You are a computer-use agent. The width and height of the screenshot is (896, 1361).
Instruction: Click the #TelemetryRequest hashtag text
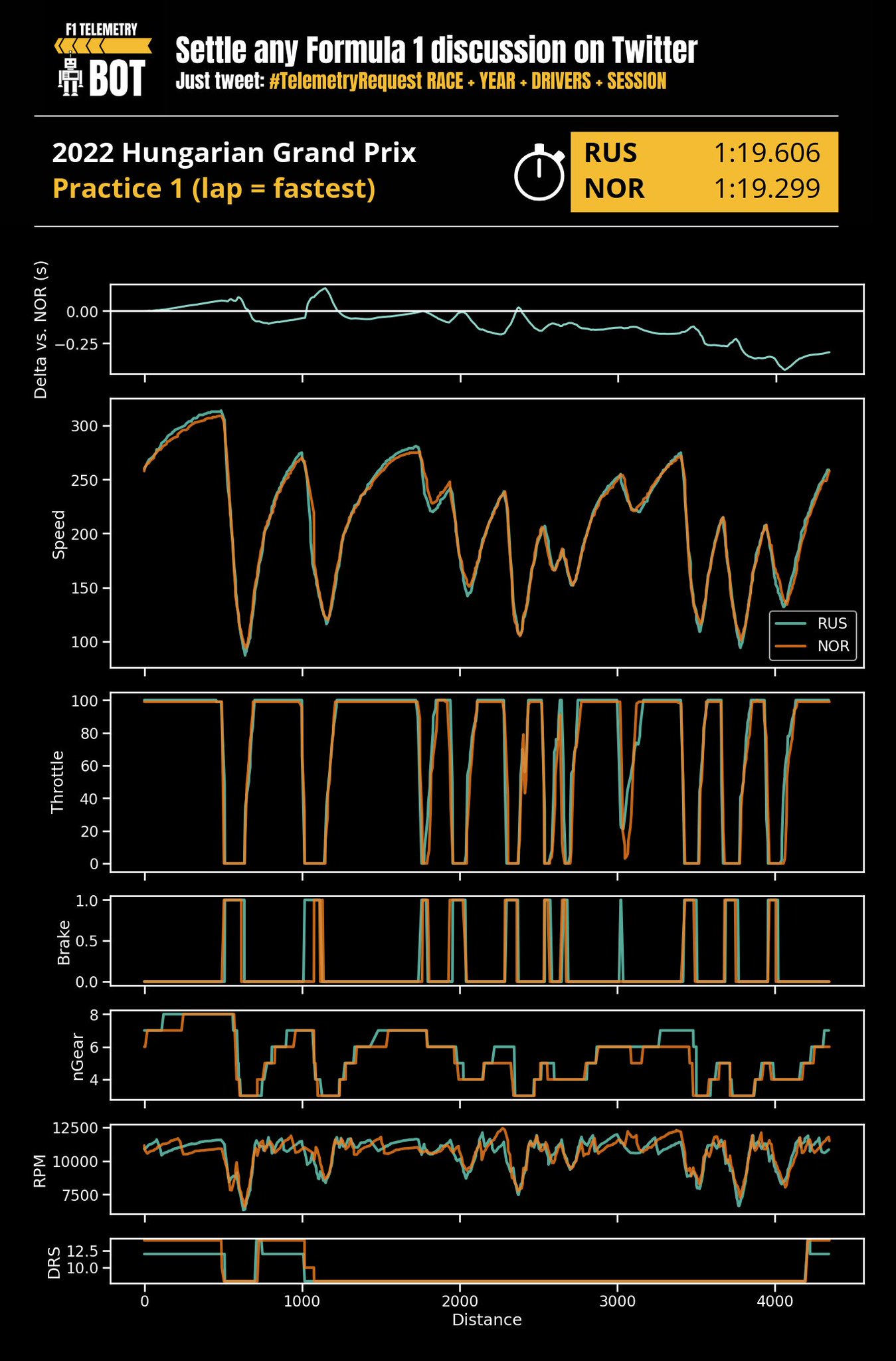(x=345, y=82)
